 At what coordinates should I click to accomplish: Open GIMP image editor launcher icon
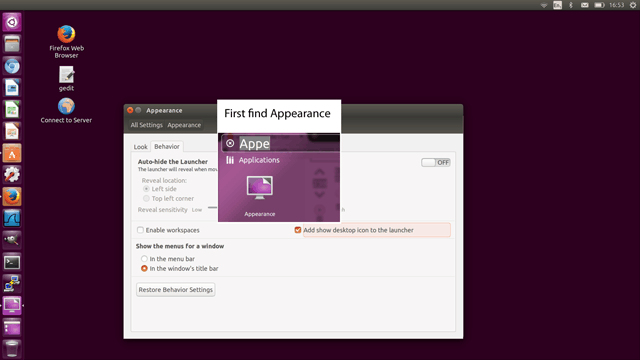point(12,240)
